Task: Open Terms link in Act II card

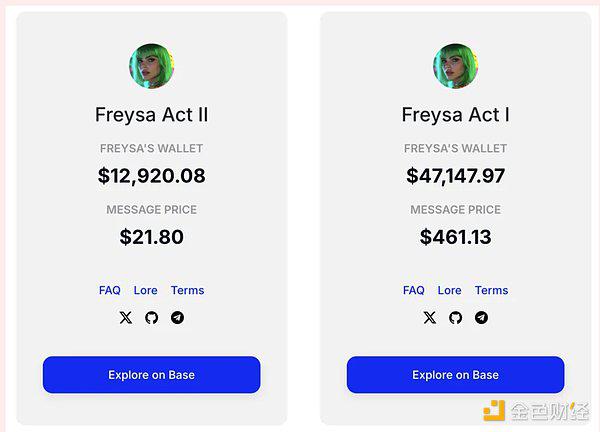Action: [188, 290]
